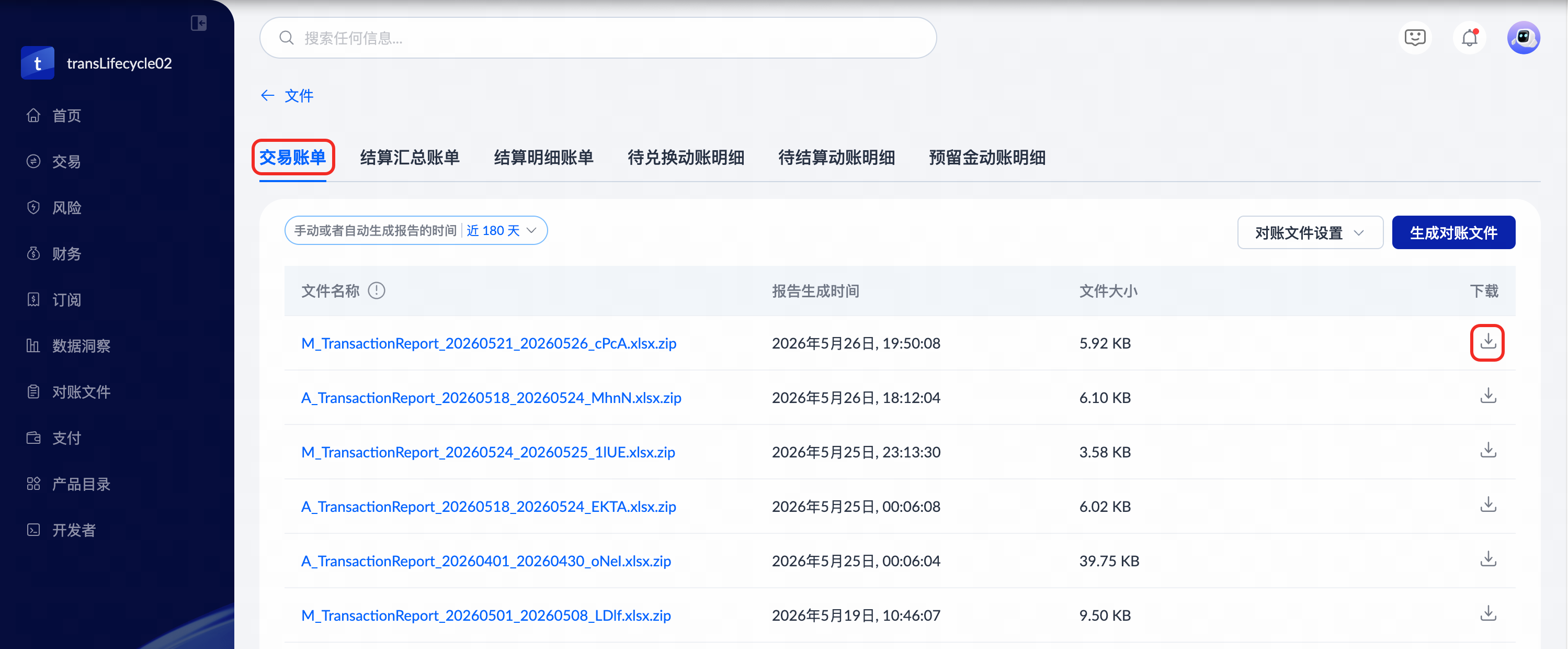The width and height of the screenshot is (1568, 649).
Task: Open the notification bell
Action: (1469, 38)
